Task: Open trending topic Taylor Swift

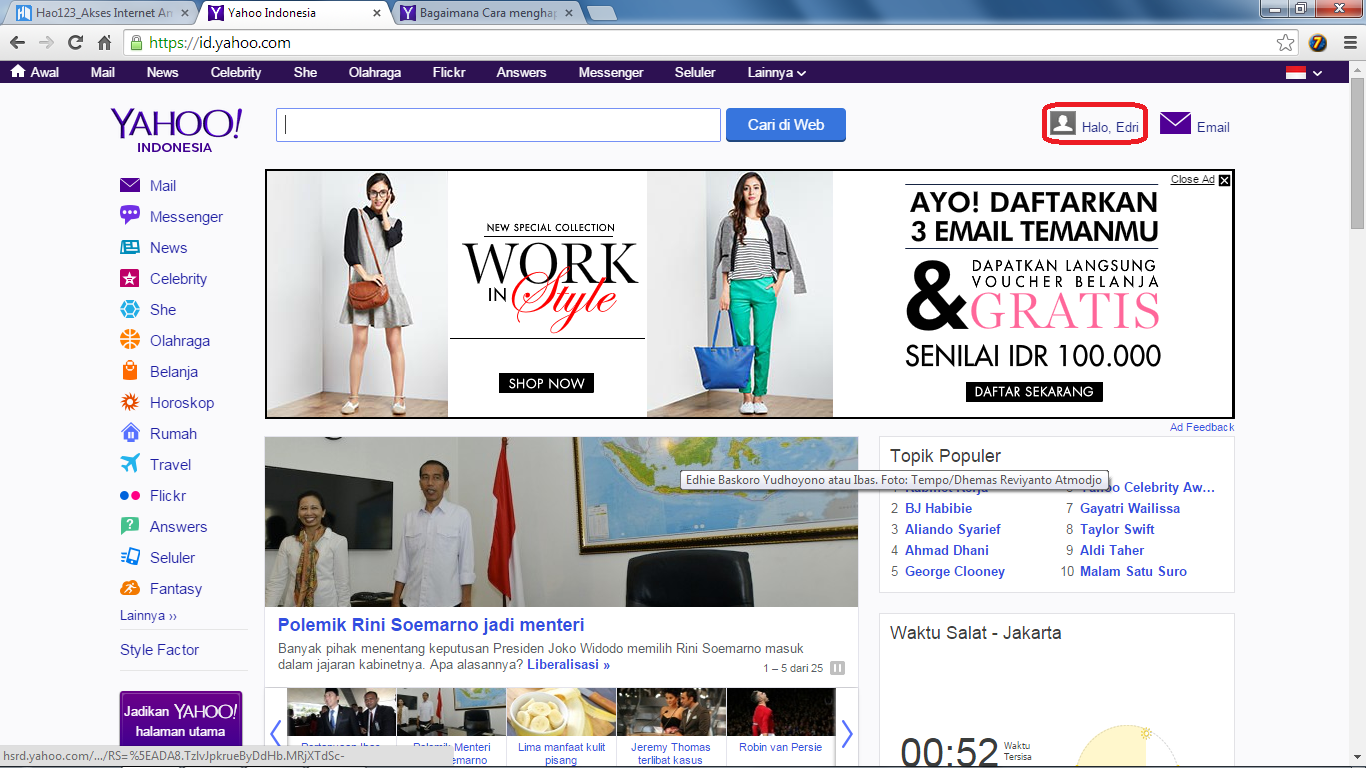Action: pos(1117,529)
